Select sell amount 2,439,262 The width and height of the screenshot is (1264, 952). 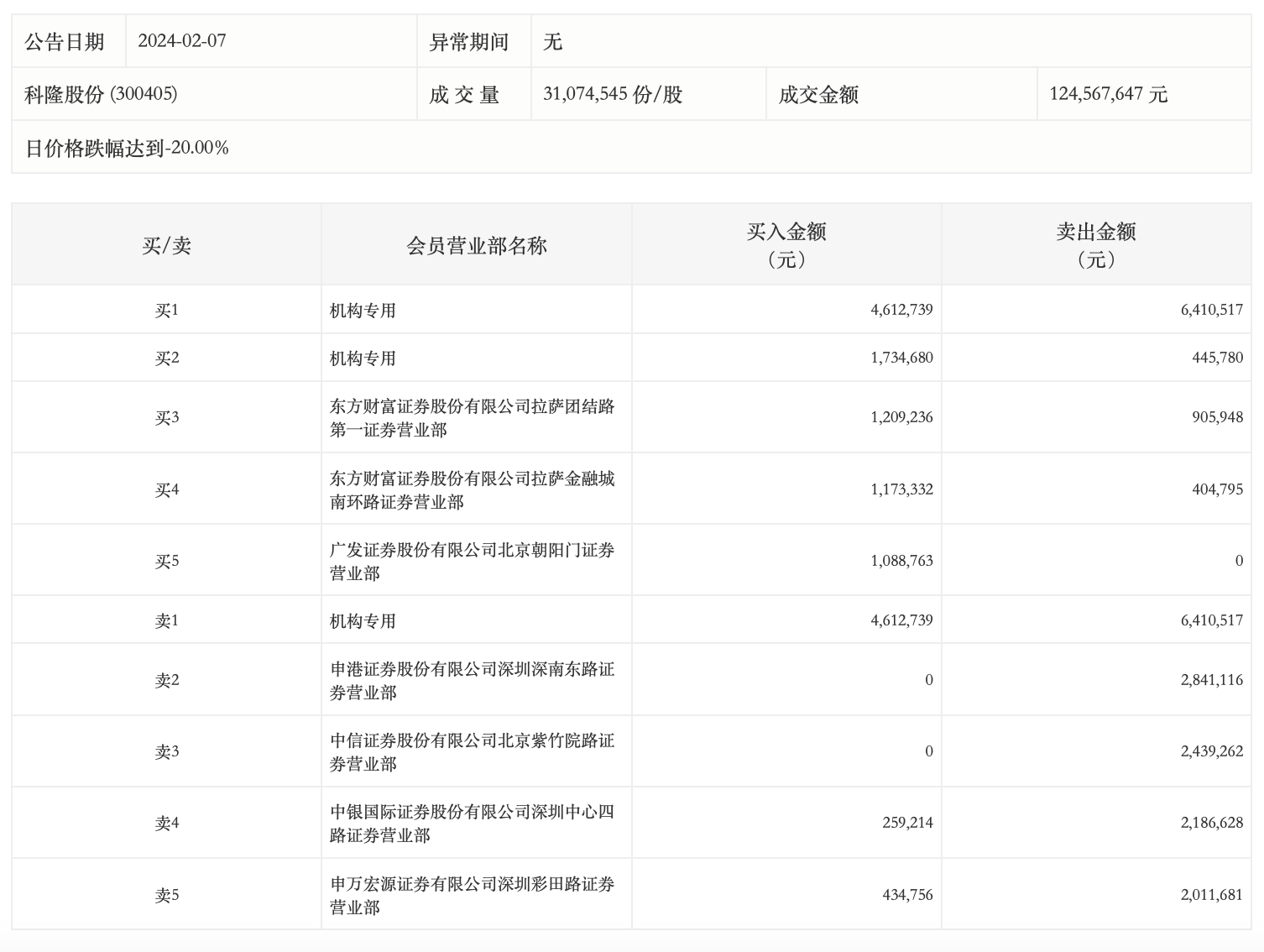[1212, 751]
